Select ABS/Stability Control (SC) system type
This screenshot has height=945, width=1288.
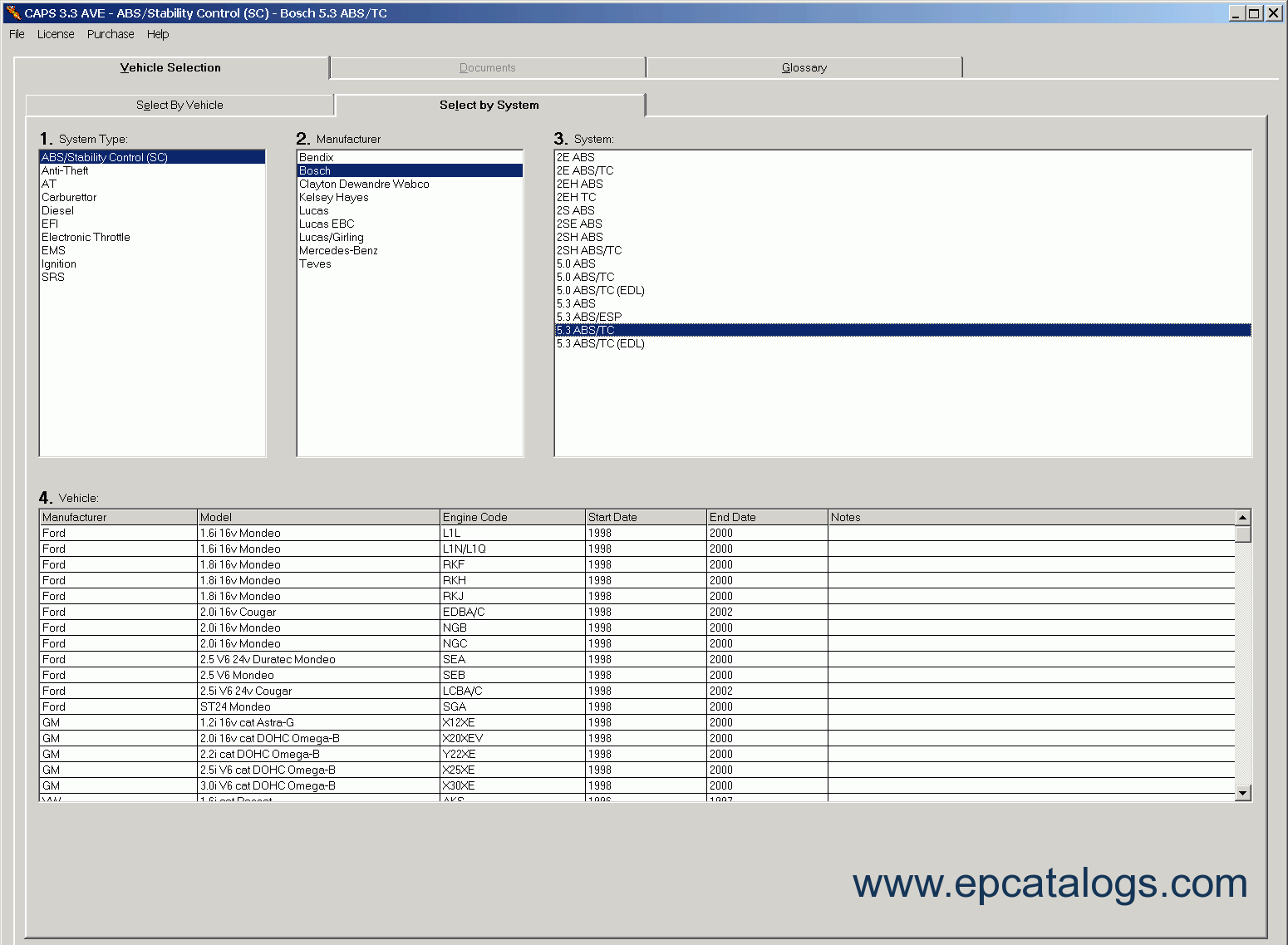click(x=153, y=157)
